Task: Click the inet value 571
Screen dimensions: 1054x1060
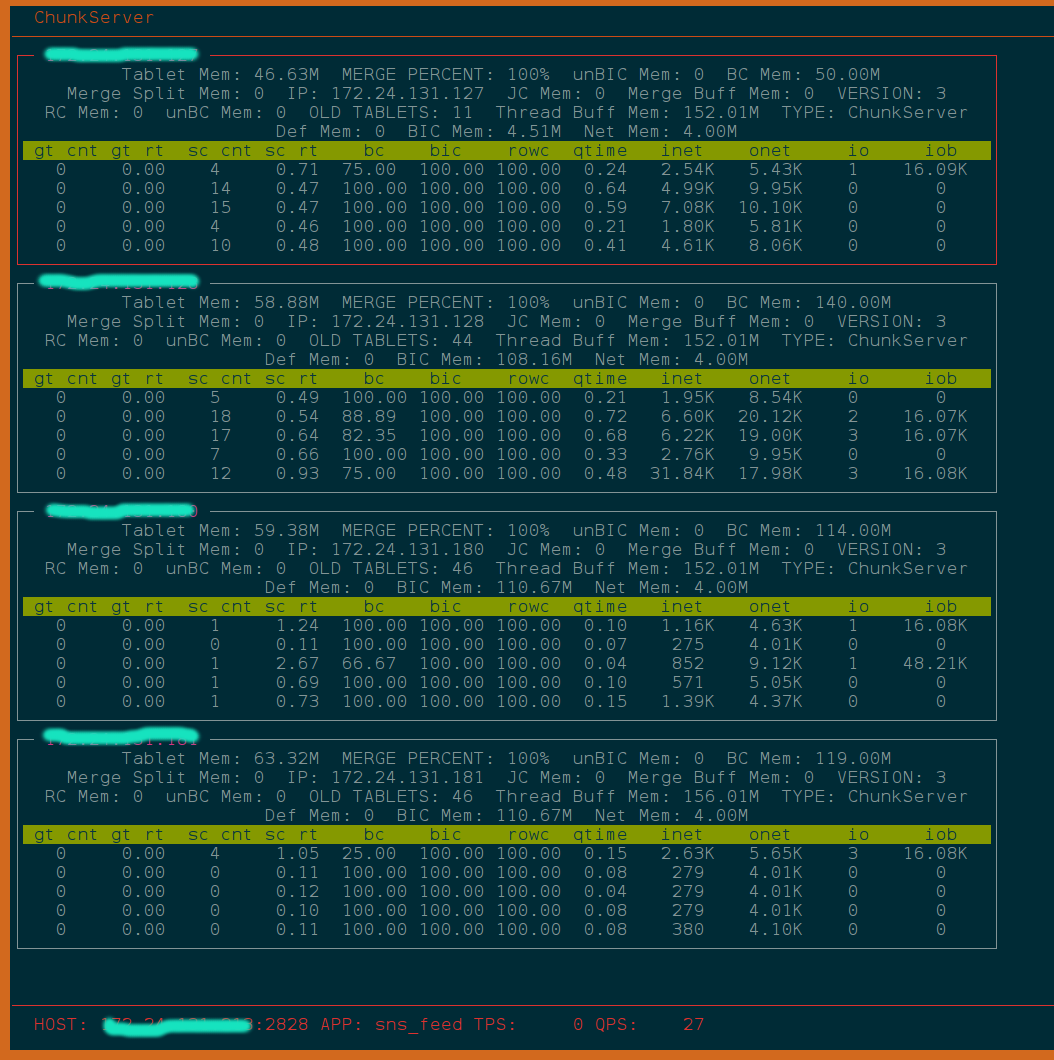Action: 688,682
